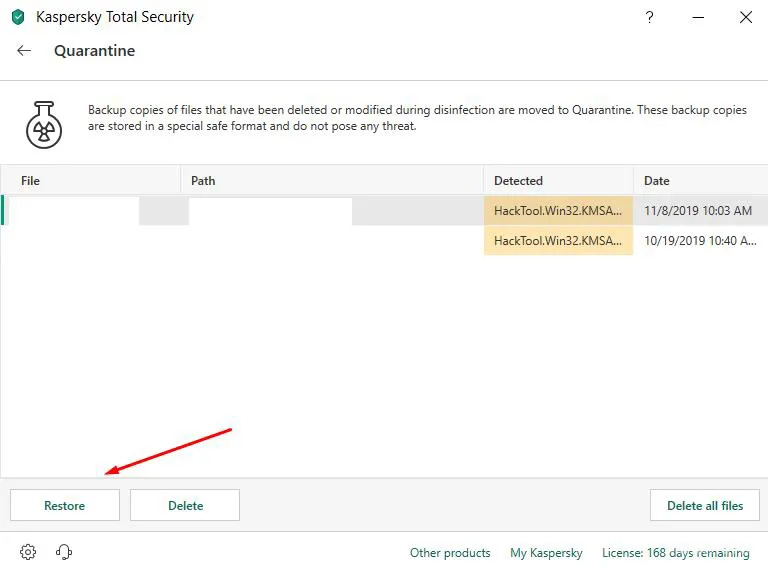Select the row dated 10/19/2019 10:40
This screenshot has height=572, width=768.
[x=384, y=240]
